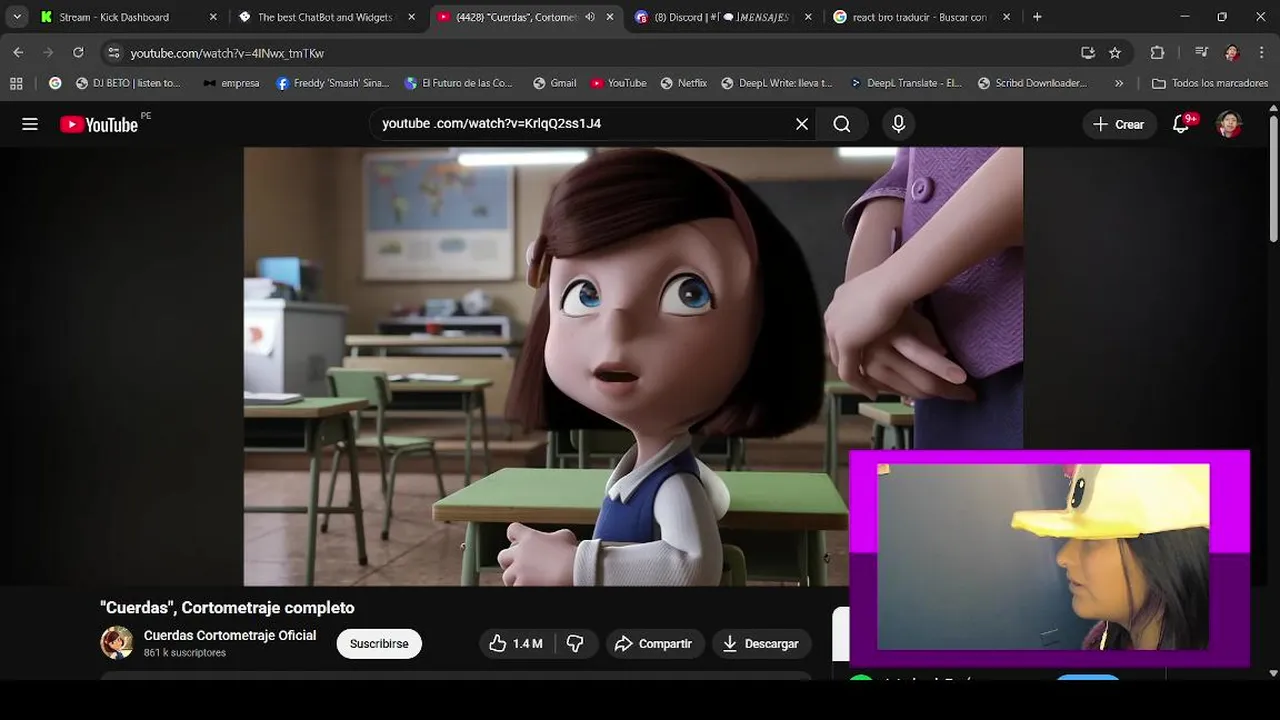This screenshot has height=720, width=1280.
Task: Open Cuerdas Cortometraje Oficial channel name
Action: (x=230, y=635)
